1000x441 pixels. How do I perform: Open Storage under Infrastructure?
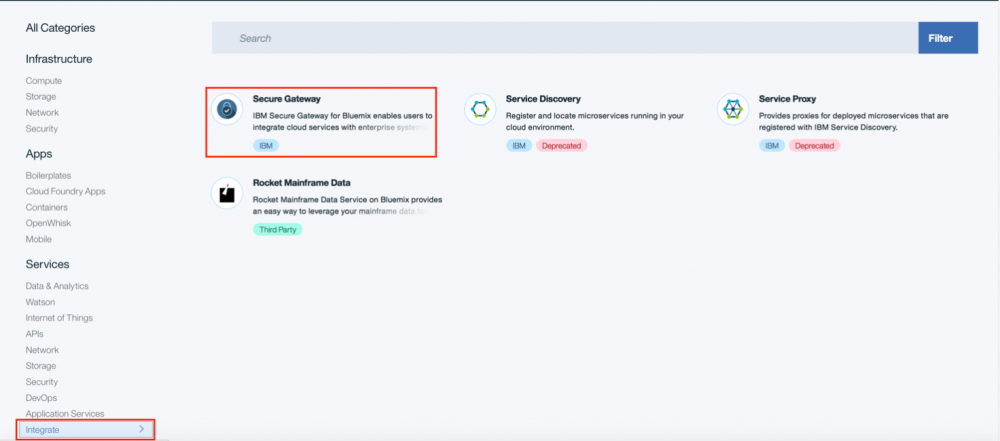point(41,97)
